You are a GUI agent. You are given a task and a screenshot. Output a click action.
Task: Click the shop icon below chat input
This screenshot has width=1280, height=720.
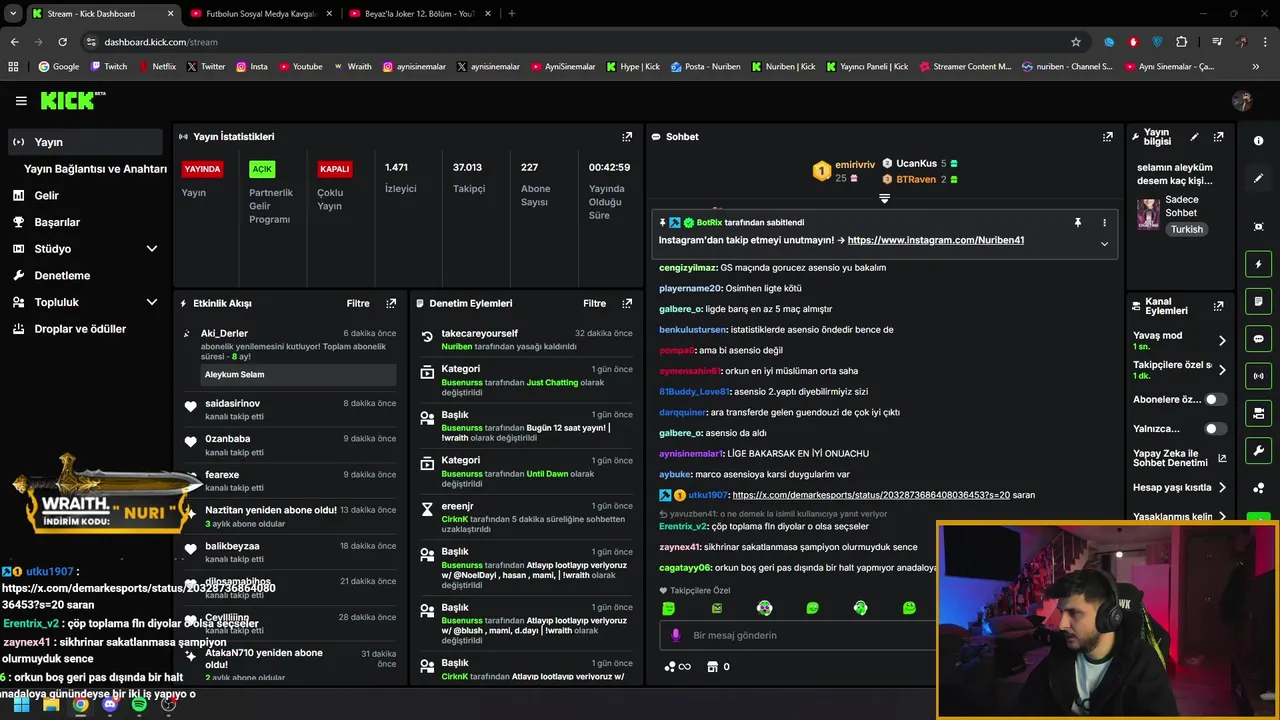712,666
